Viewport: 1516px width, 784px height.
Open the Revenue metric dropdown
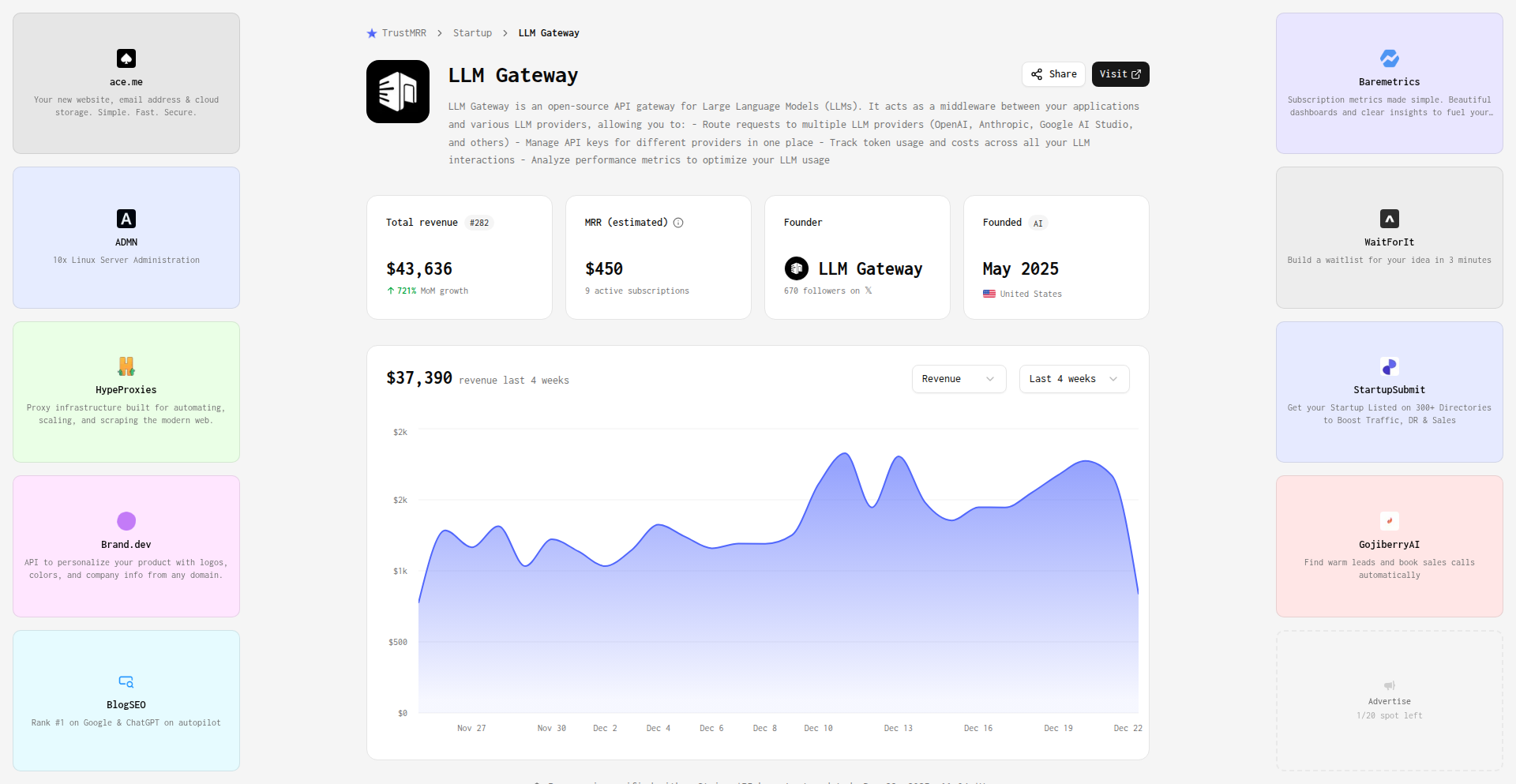tap(959, 379)
